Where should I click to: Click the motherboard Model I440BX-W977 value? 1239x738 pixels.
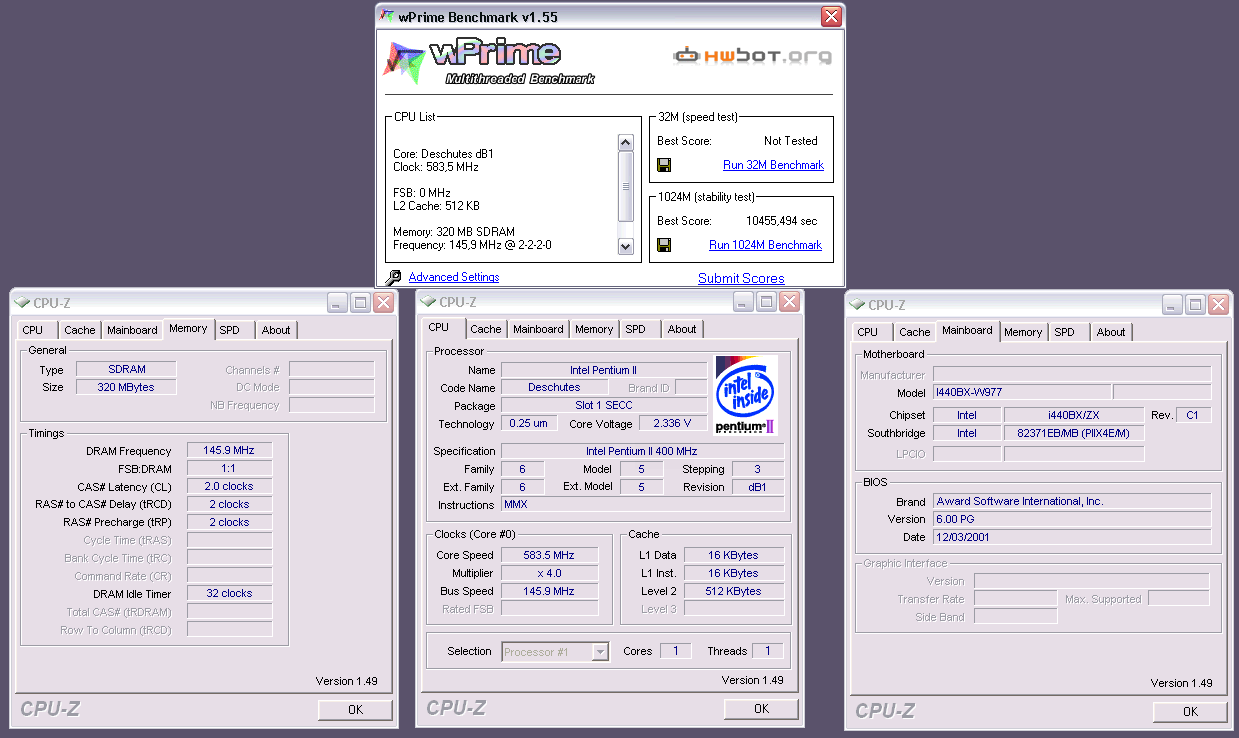(1021, 392)
